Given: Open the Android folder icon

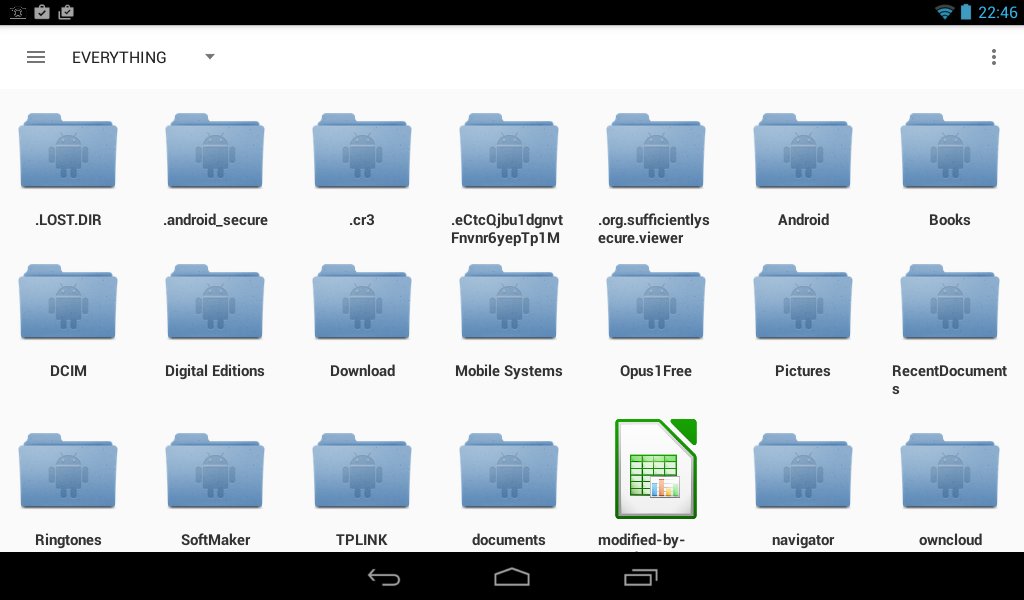Looking at the screenshot, I should click(803, 151).
